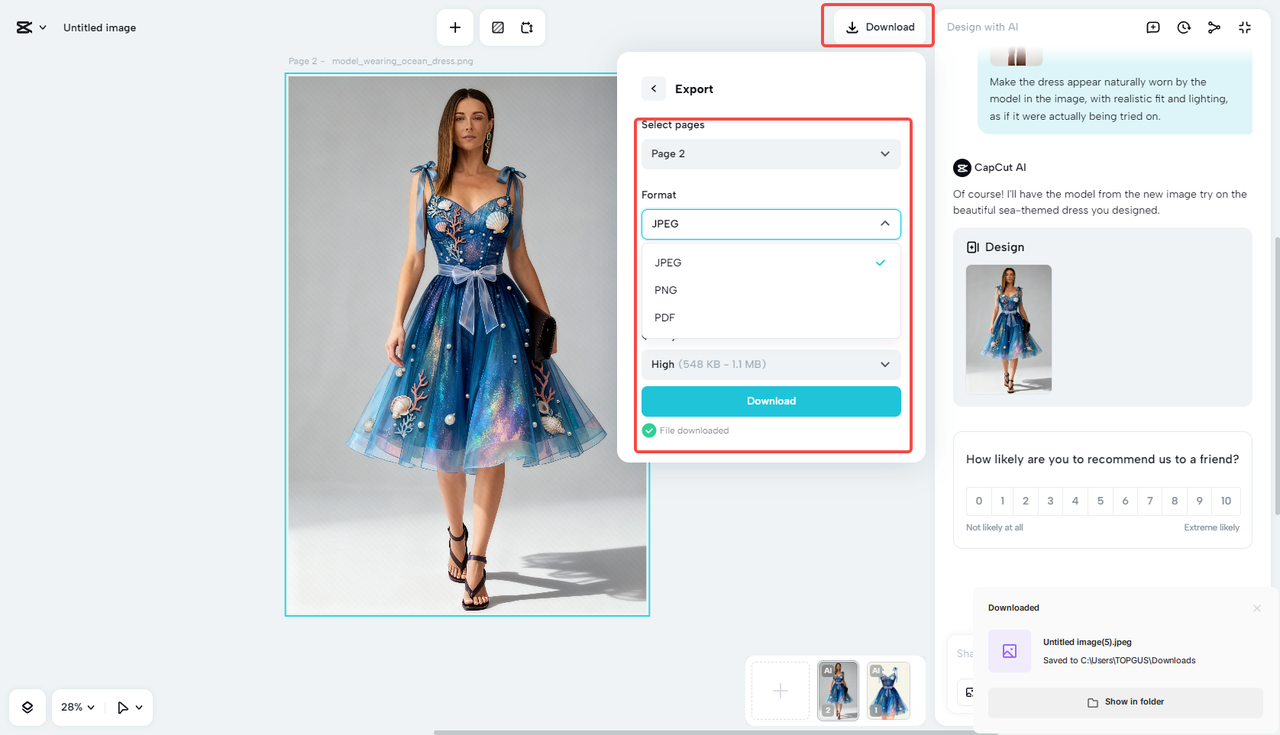This screenshot has width=1280, height=735.
Task: Open the Select pages dropdown showing Page 2
Action: (x=770, y=153)
